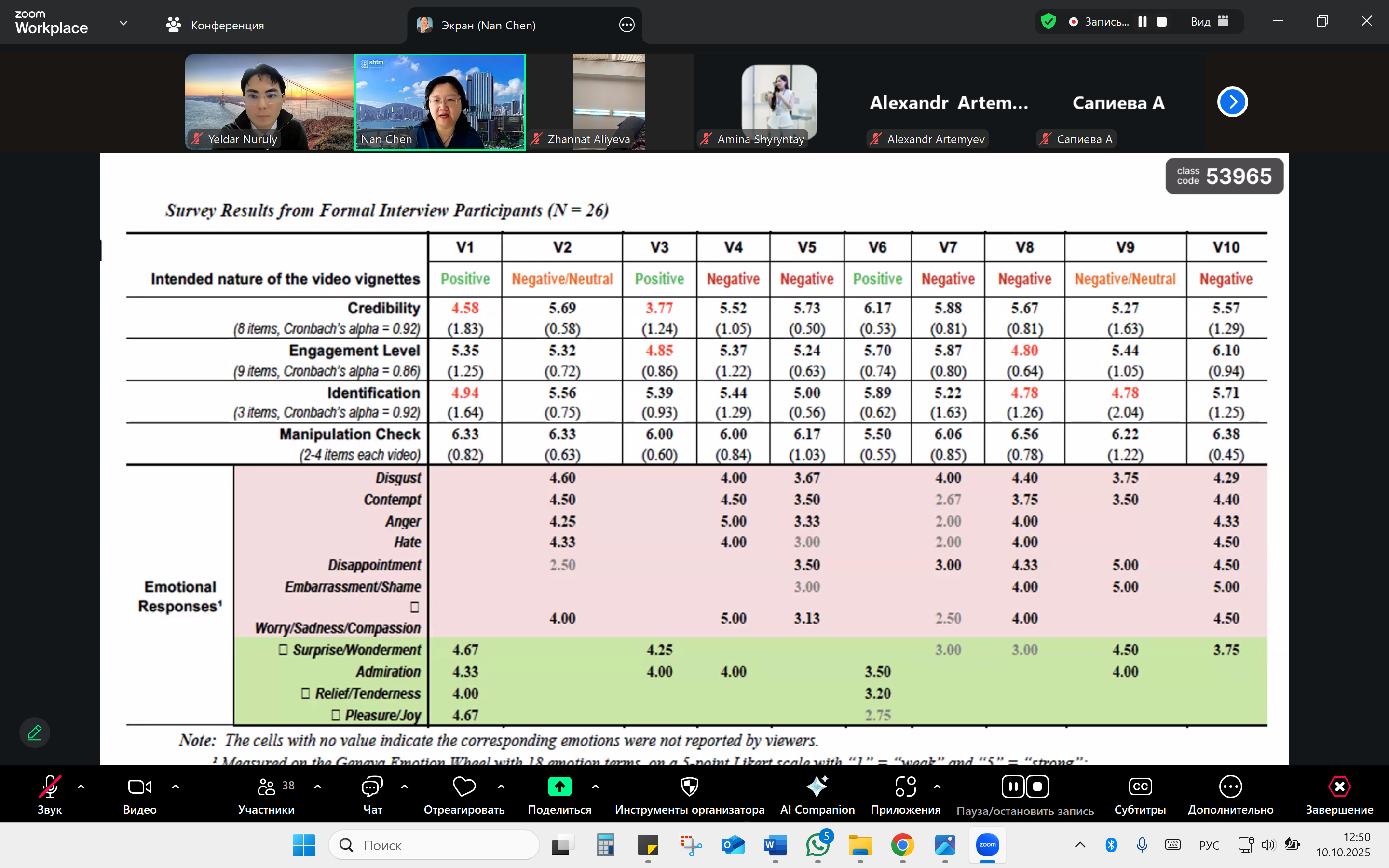Pause recording in the top bar
This screenshot has height=868, width=1389.
[1142, 22]
